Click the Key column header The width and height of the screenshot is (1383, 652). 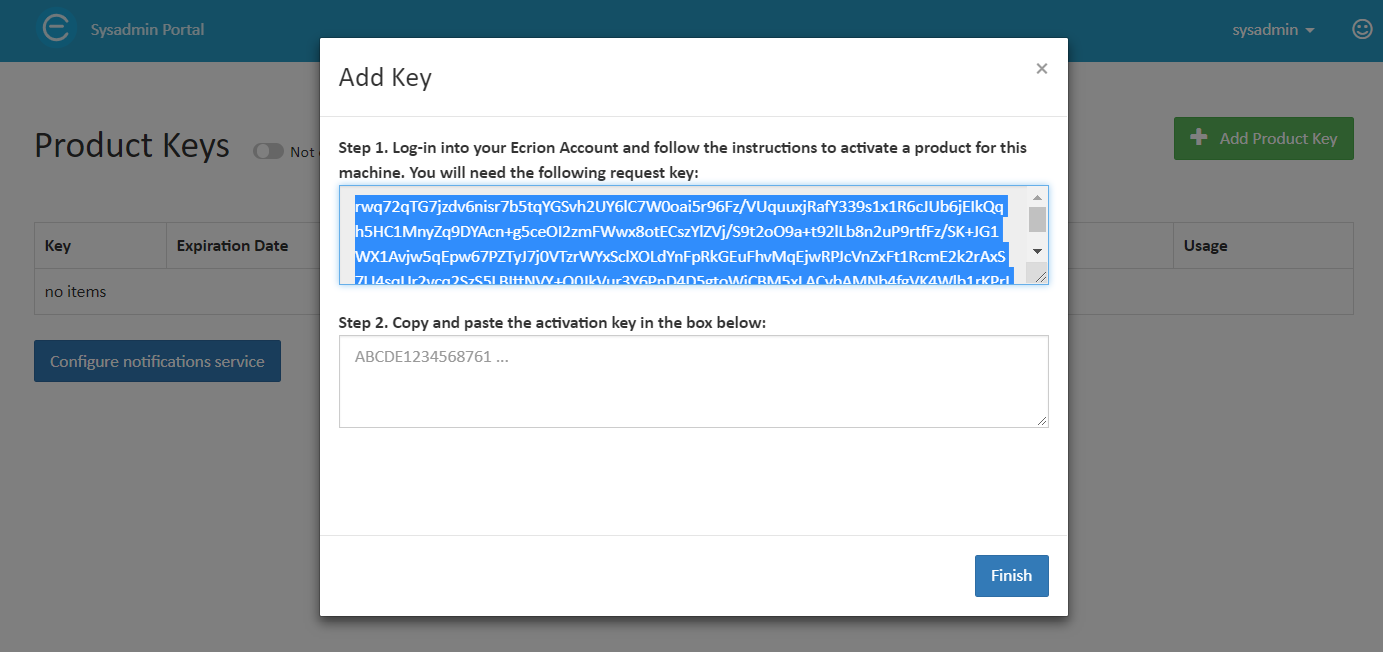(58, 245)
